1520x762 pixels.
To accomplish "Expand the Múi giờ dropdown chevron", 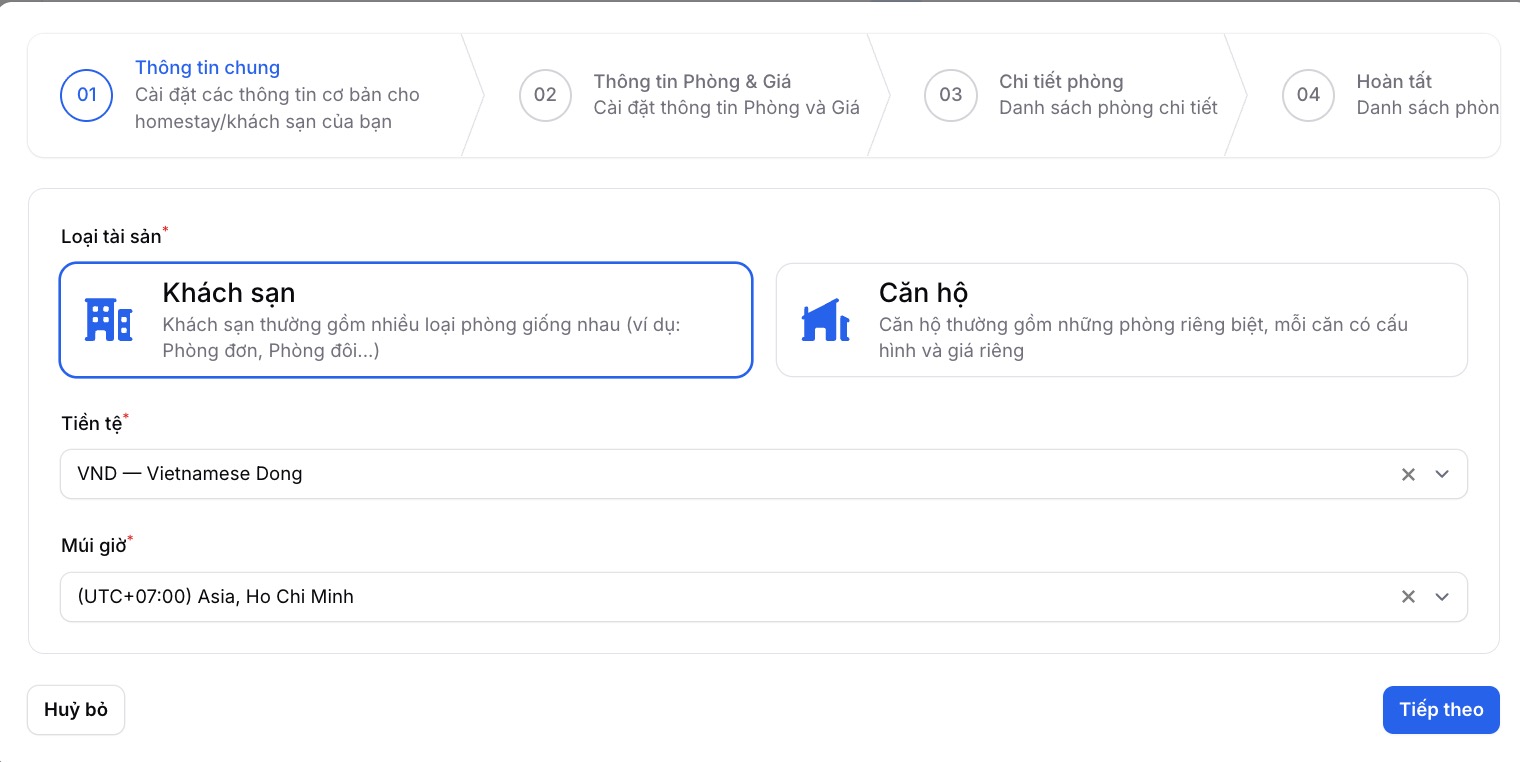I will (x=1442, y=597).
